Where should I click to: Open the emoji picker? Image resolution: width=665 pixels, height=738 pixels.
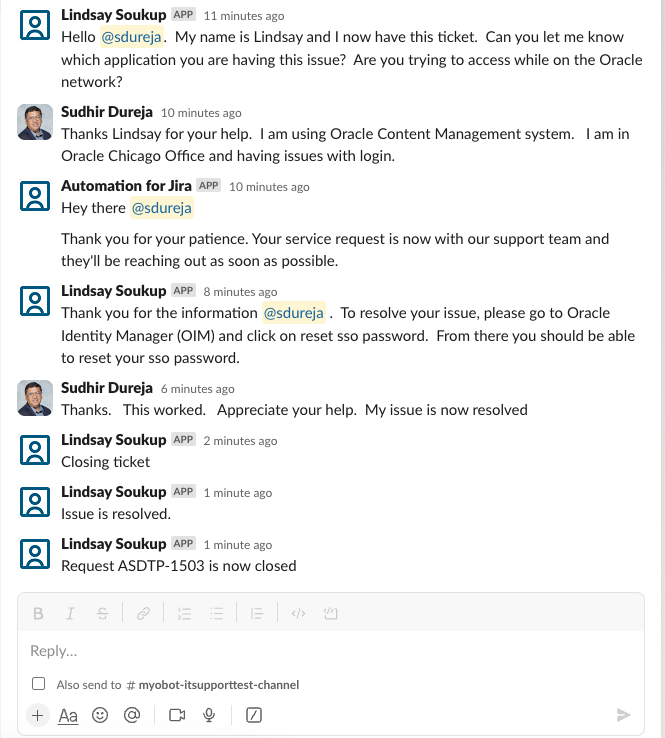pos(100,715)
